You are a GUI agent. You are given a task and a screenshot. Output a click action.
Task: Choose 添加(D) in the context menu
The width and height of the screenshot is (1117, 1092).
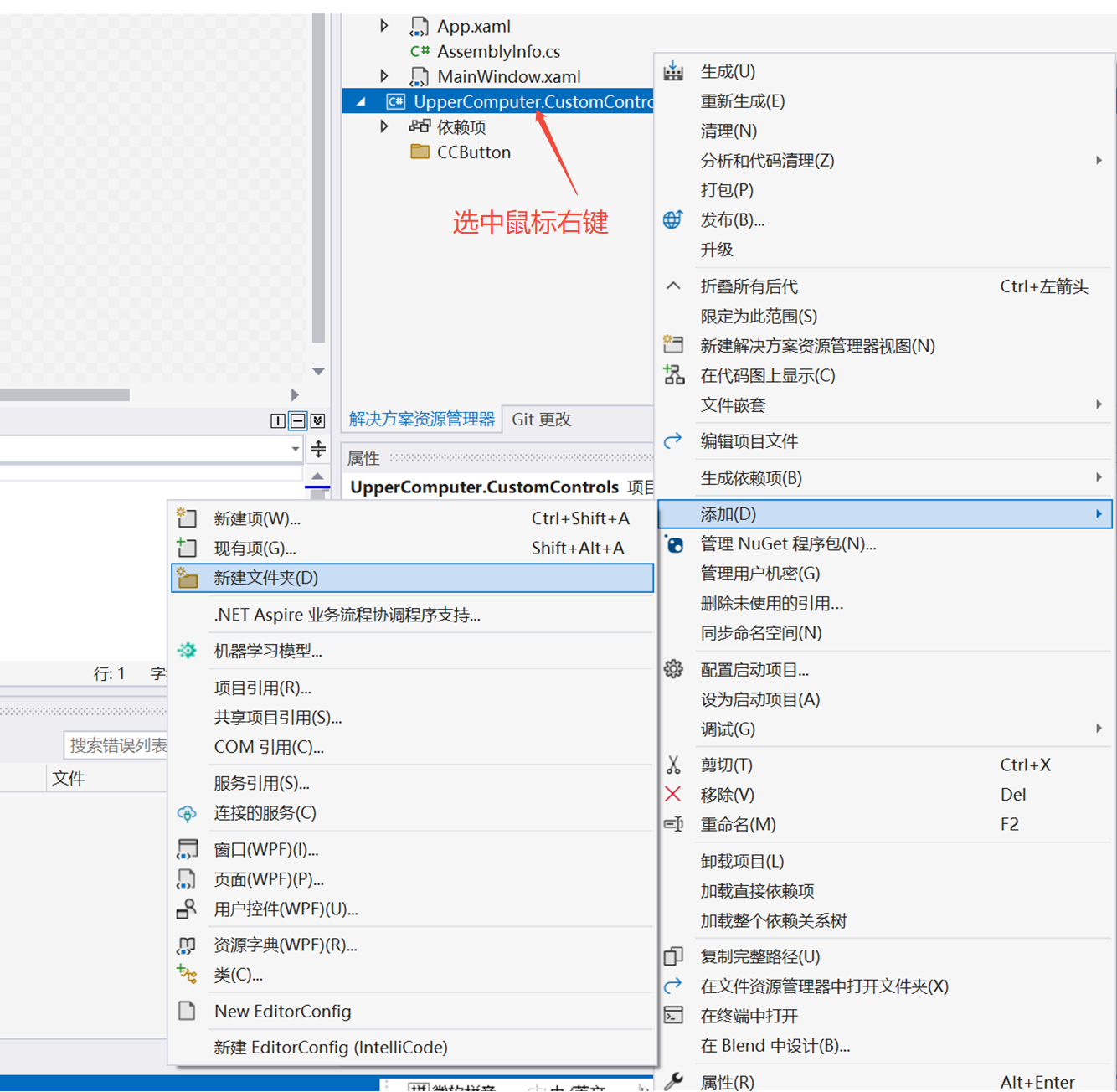(885, 513)
